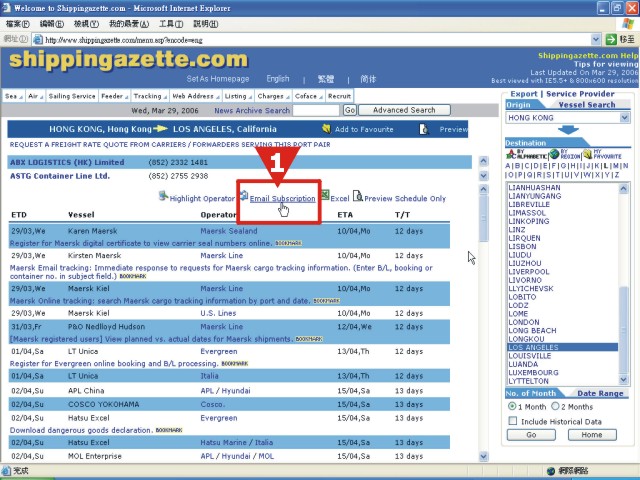
Task: Click the green Go arrow beside address bar
Action: click(x=611, y=39)
